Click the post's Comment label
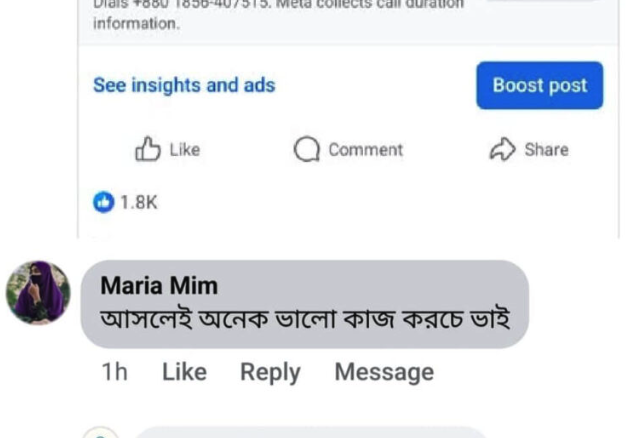Screen dimensions: 626x438 pyautogui.click(x=365, y=149)
